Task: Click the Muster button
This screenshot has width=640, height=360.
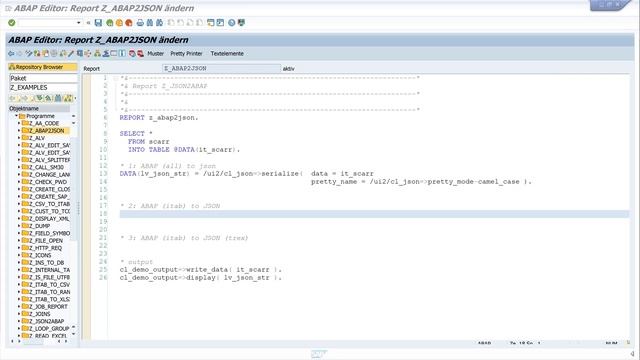Action: 156,53
